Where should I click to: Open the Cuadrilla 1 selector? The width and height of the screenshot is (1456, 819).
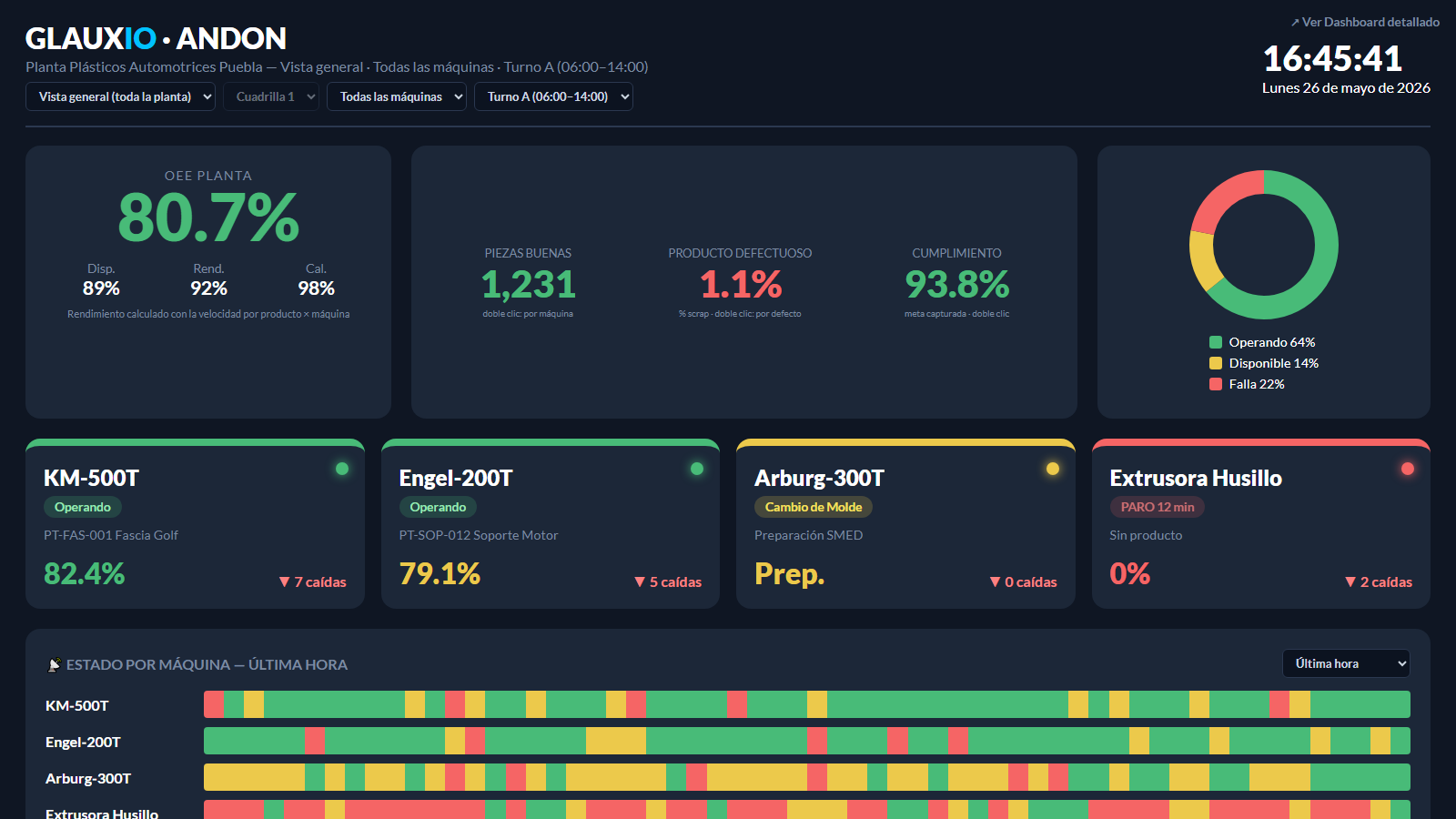click(x=271, y=96)
